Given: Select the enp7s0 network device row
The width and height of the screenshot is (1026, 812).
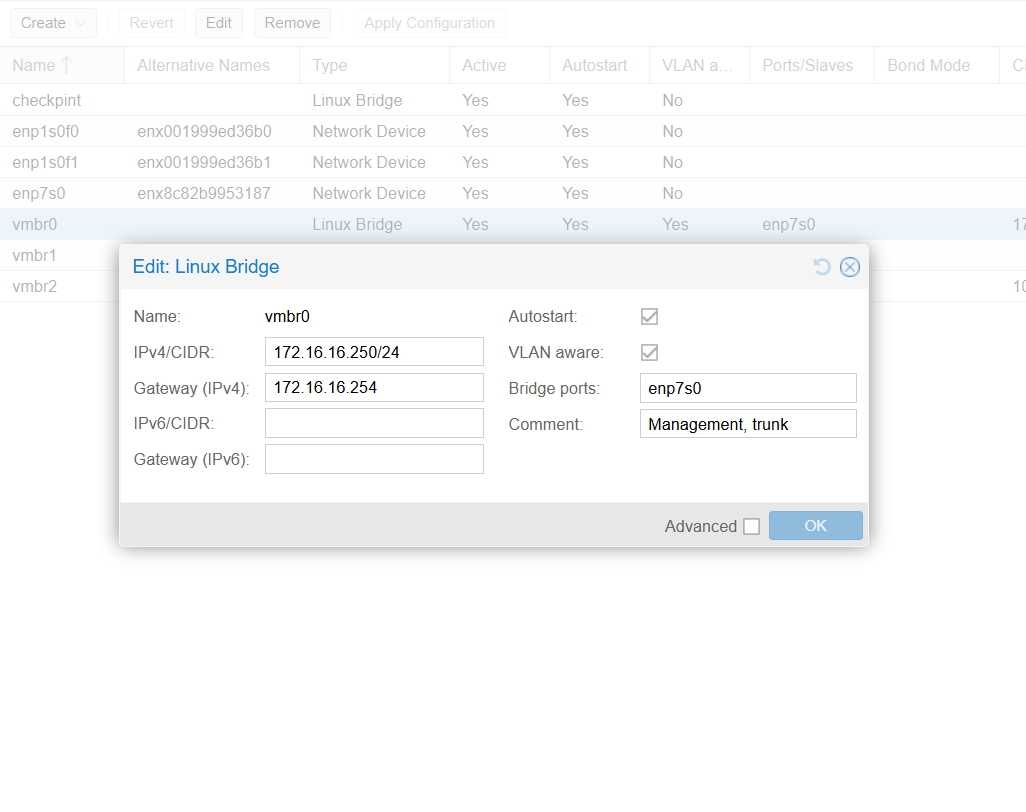Looking at the screenshot, I should [x=513, y=194].
